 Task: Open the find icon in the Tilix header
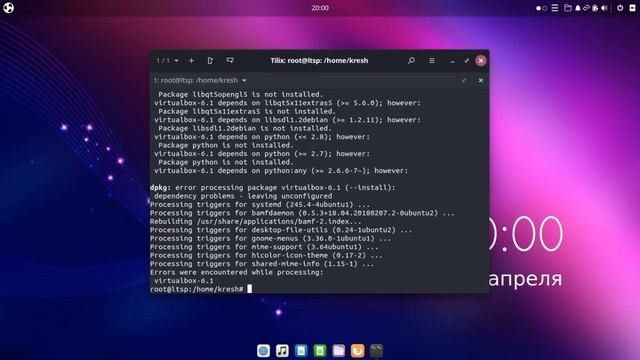[411, 60]
